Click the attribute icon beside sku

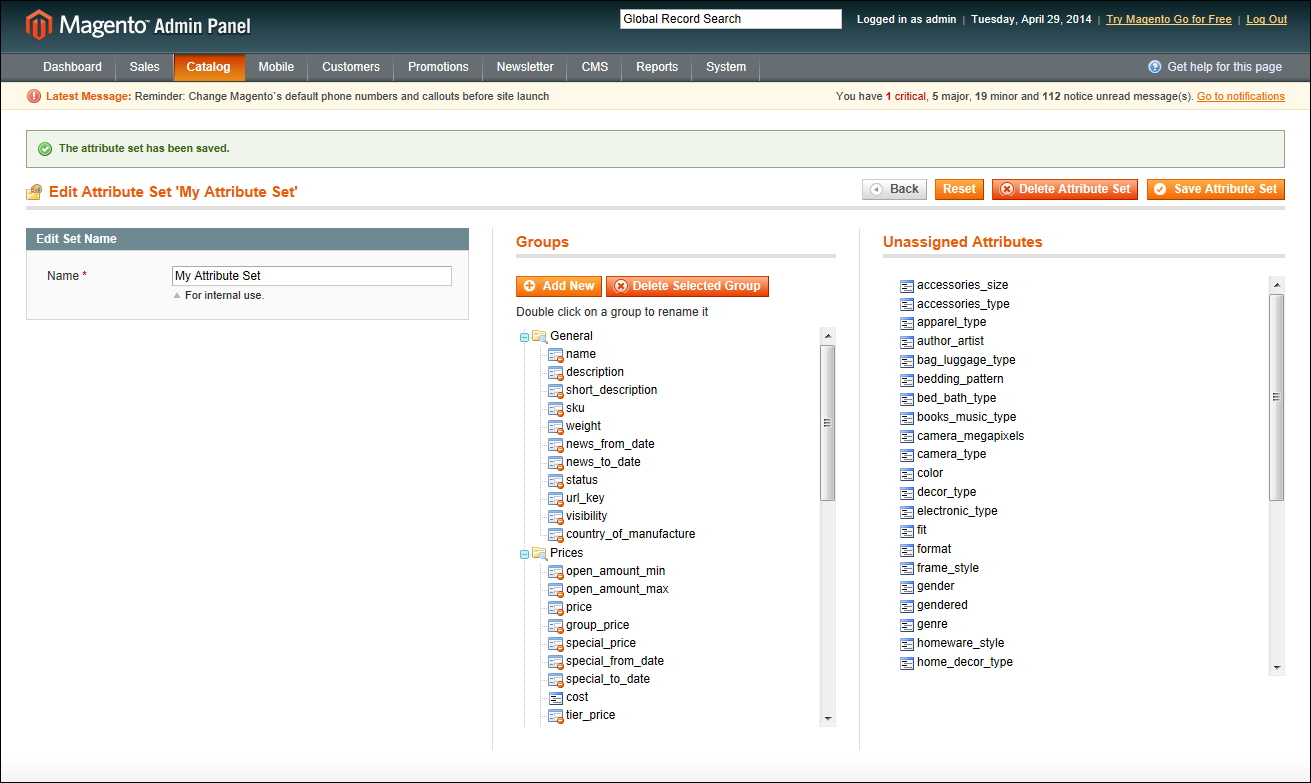[556, 409]
